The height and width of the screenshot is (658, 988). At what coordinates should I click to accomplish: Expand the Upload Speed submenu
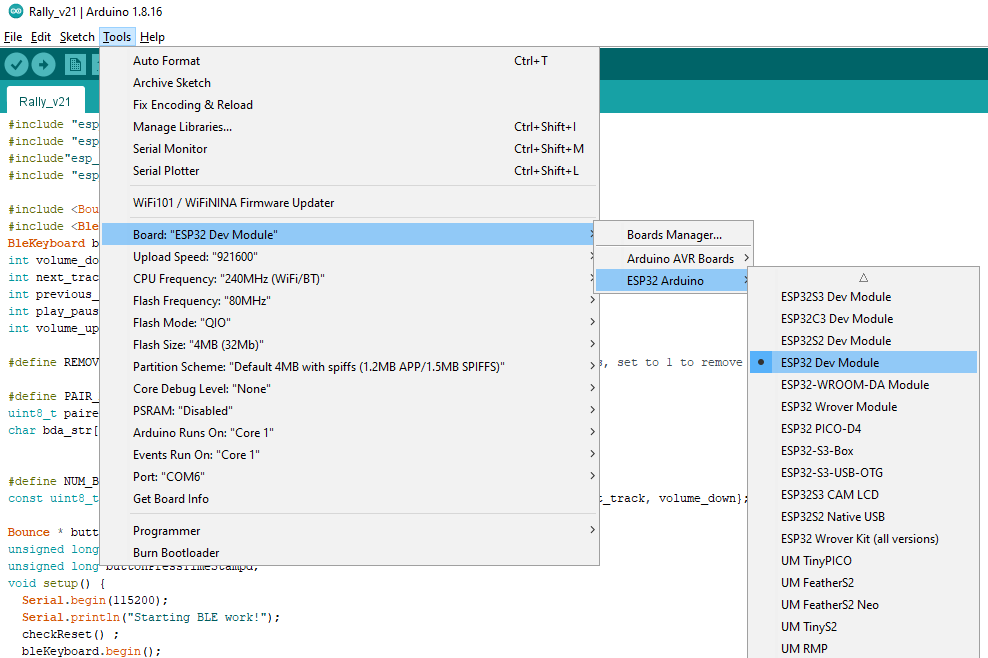(x=350, y=257)
